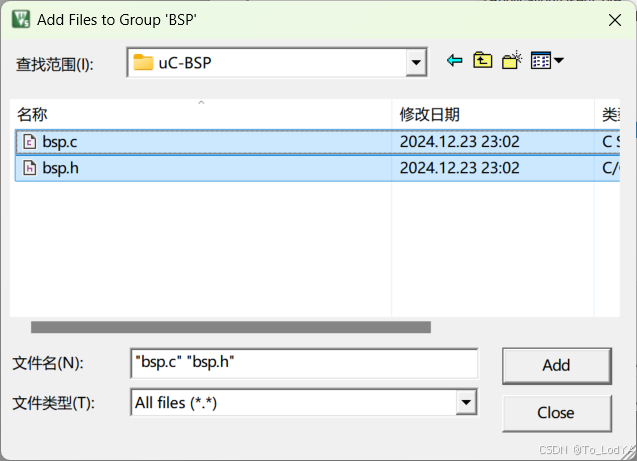This screenshot has height=461, width=637.
Task: Sort by 名称 column header
Action: [x=201, y=114]
